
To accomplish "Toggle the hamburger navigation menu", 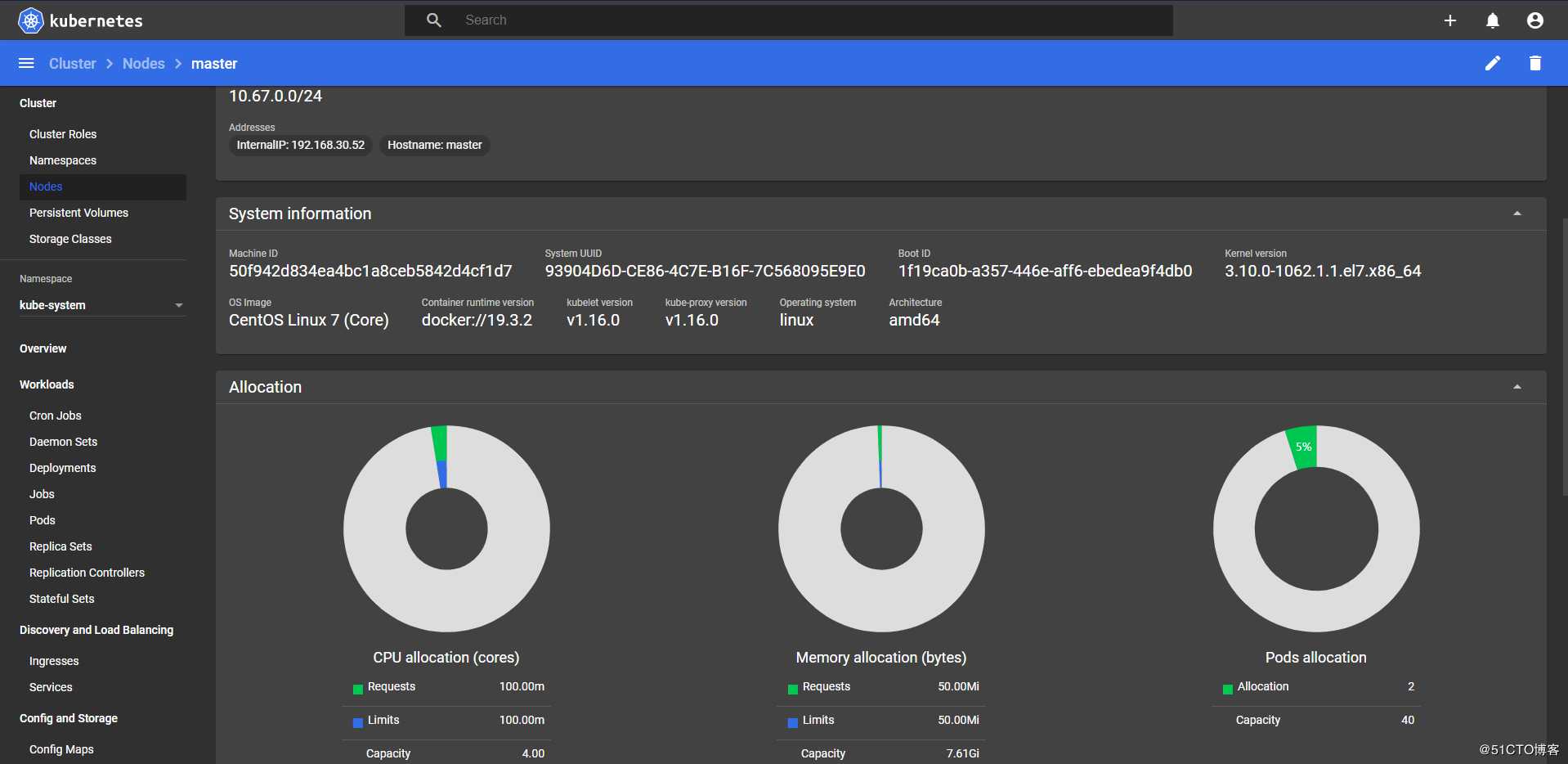I will coord(26,63).
